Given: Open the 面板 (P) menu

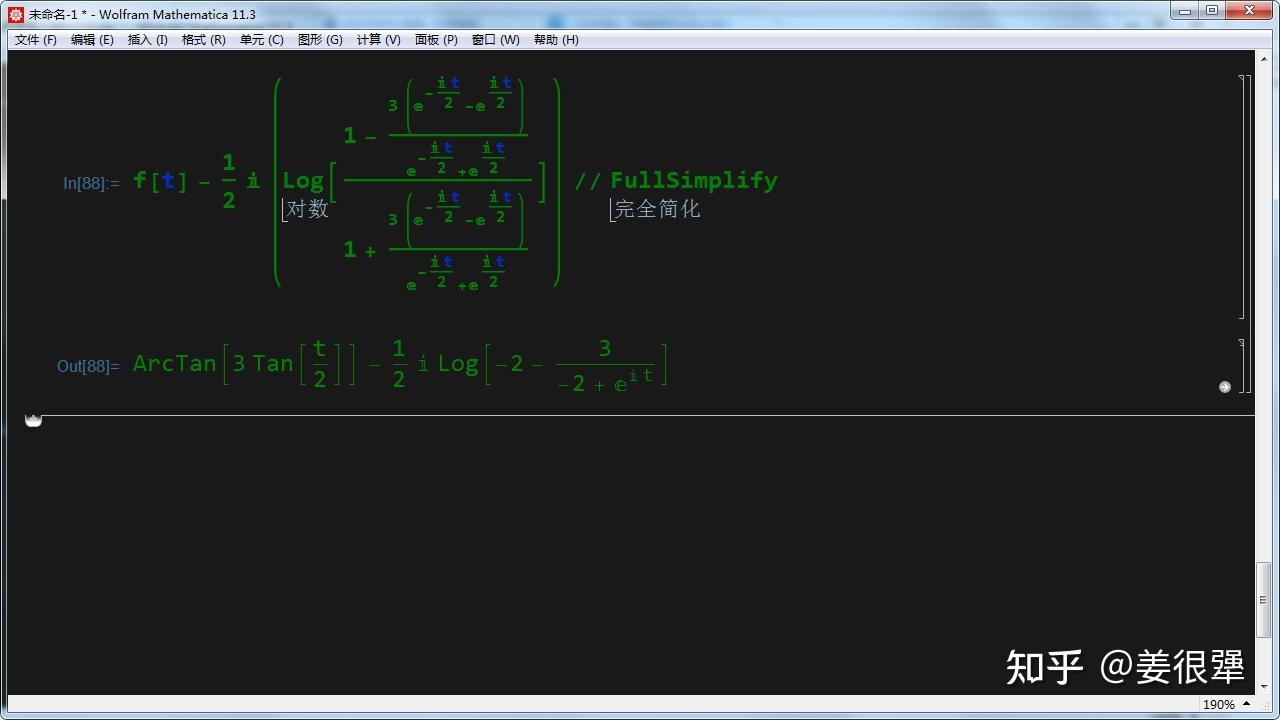Looking at the screenshot, I should 436,40.
